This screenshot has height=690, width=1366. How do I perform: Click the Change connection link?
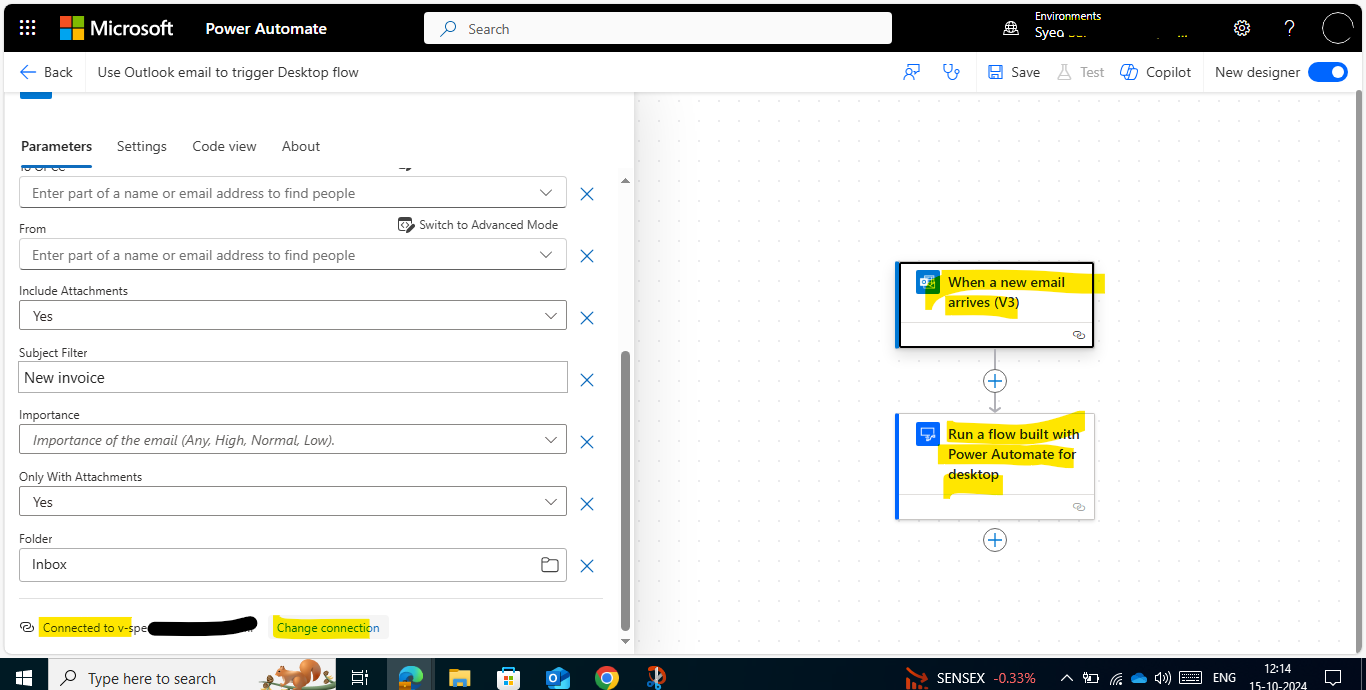pyautogui.click(x=328, y=627)
